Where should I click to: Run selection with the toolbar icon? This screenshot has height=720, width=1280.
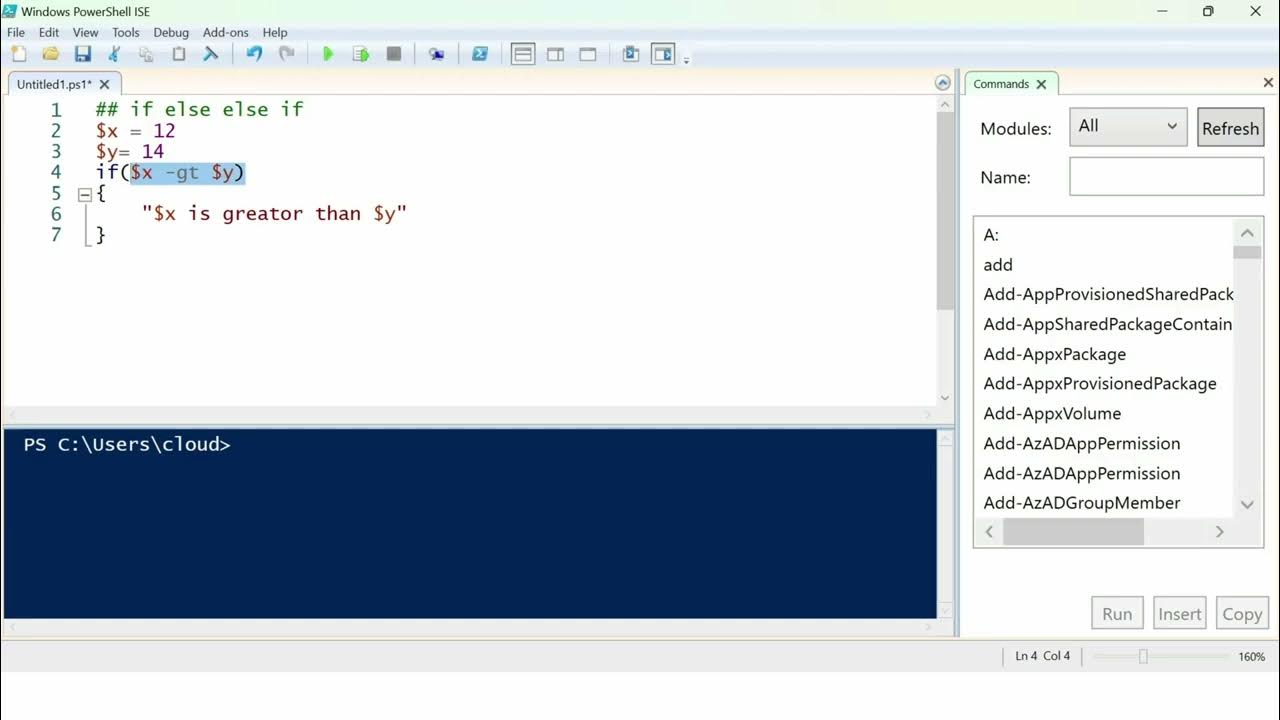point(361,54)
